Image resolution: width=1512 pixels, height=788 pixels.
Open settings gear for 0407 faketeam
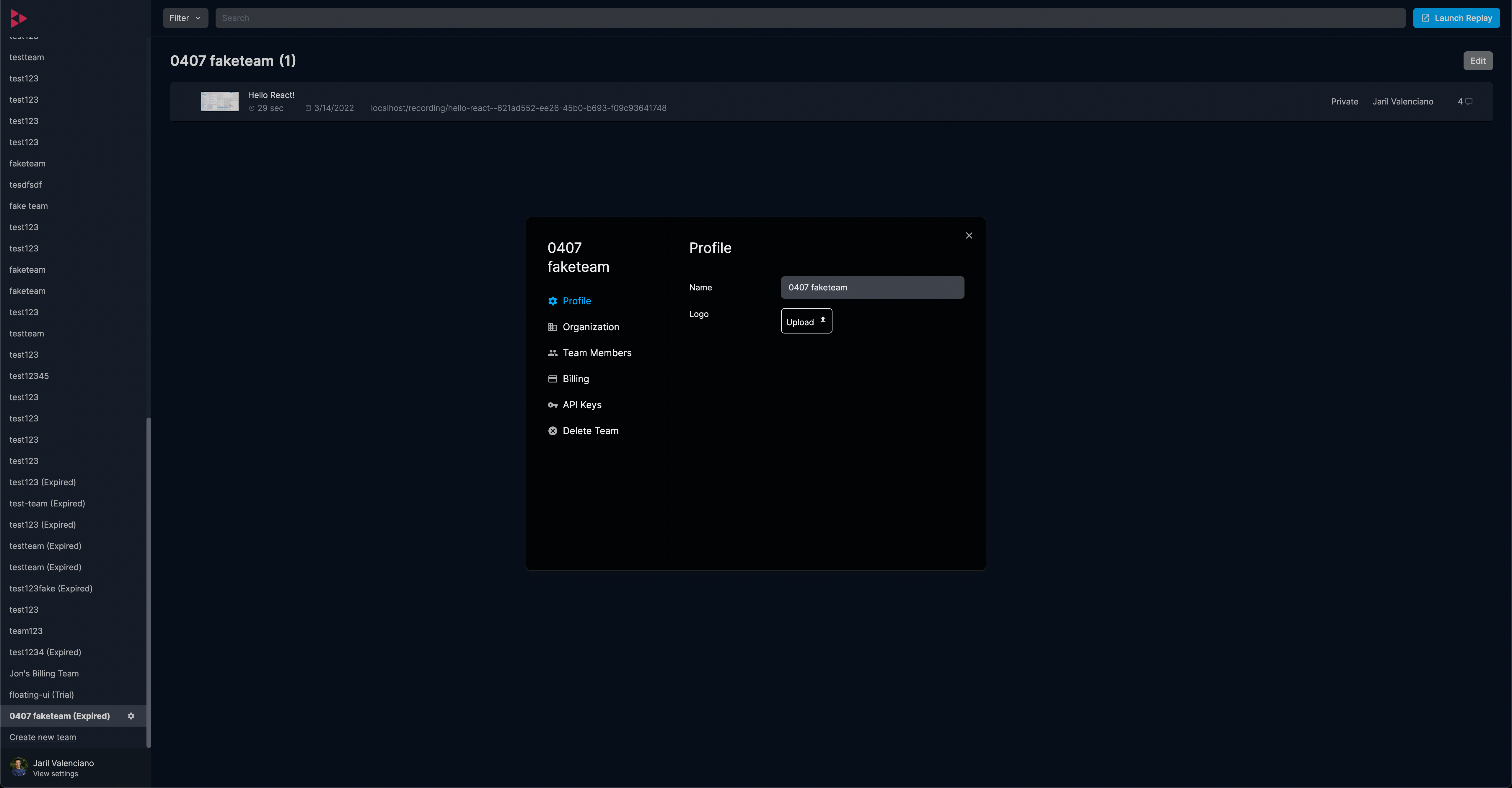coord(131,716)
